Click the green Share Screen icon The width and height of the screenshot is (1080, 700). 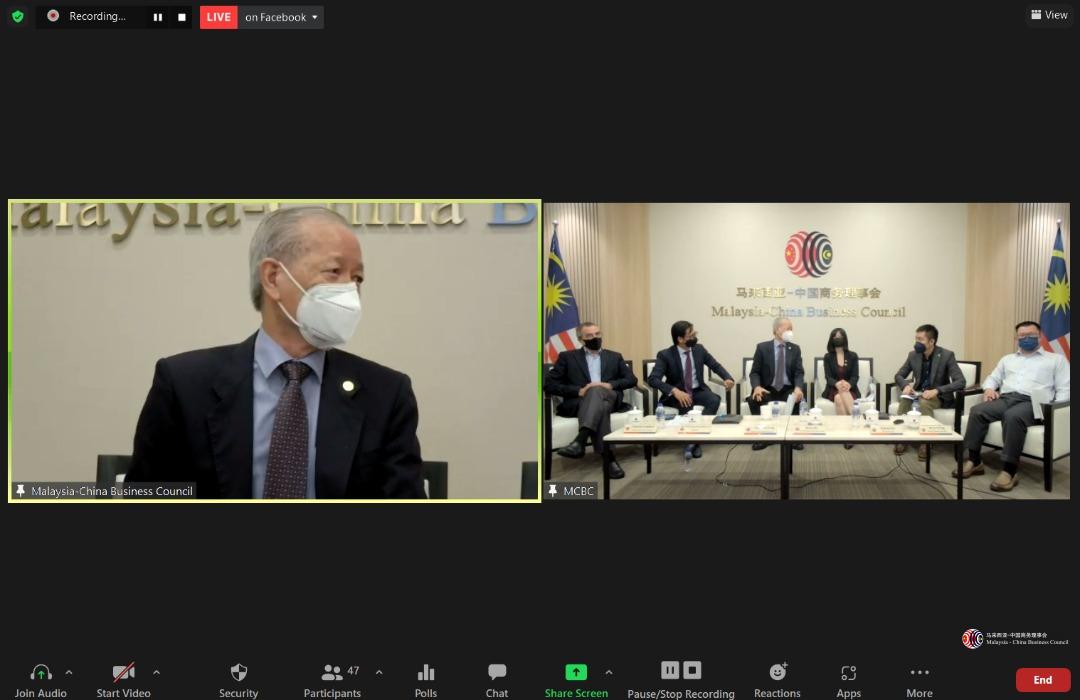[576, 672]
